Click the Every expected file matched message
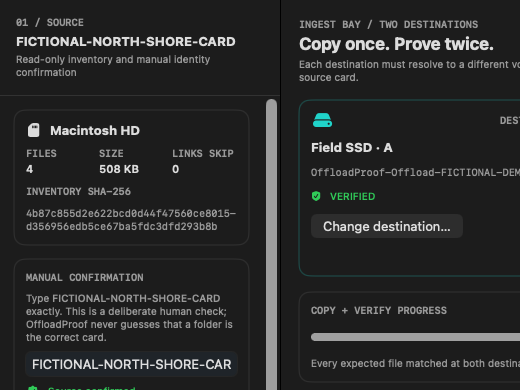Image resolution: width=520 pixels, height=390 pixels. (x=415, y=363)
